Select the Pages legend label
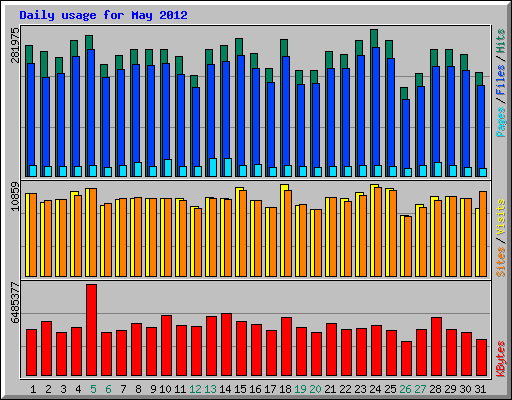Screen dimensions: 512x400 point(501,122)
